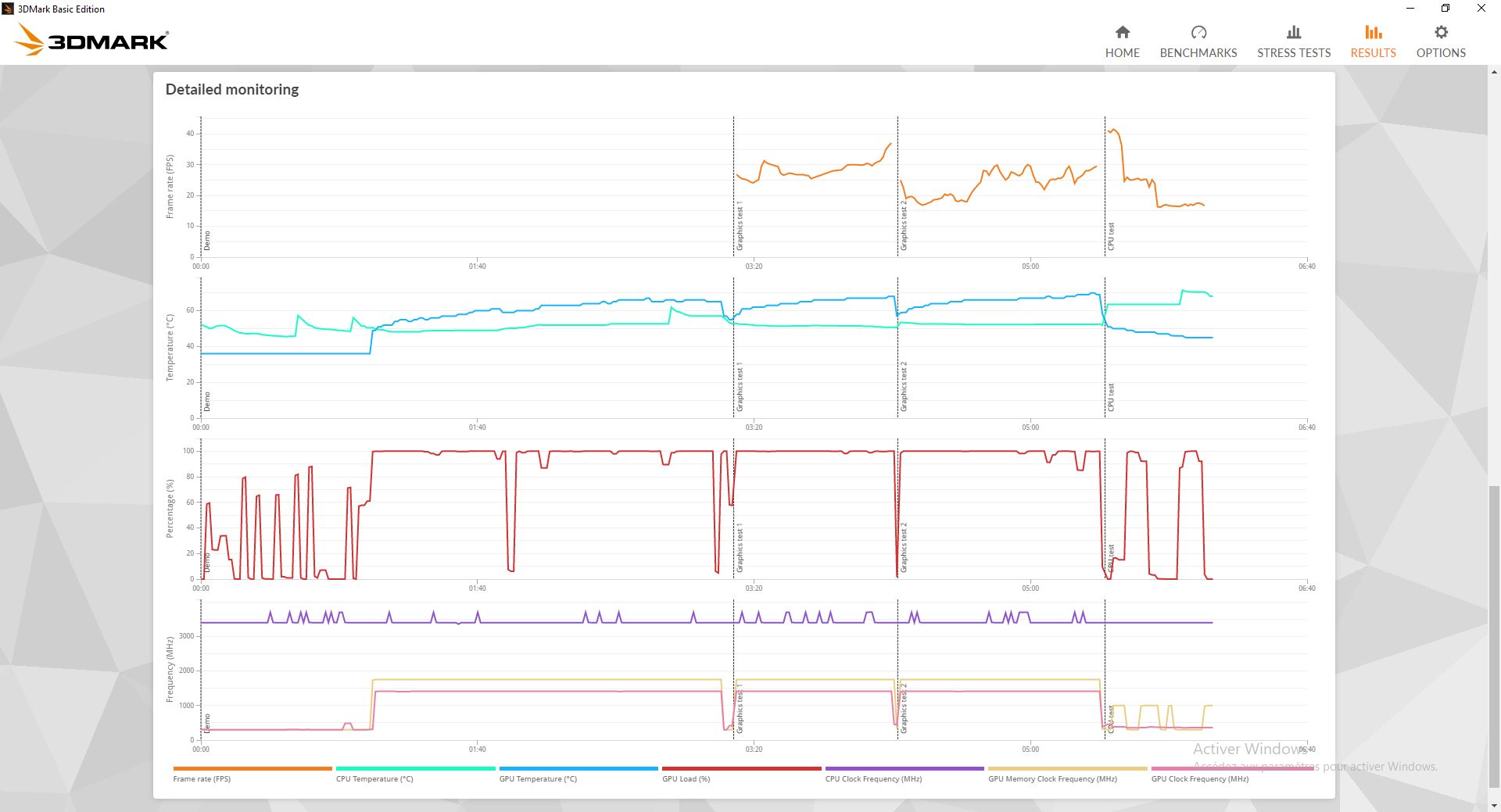Image resolution: width=1501 pixels, height=812 pixels.
Task: Click the CPU Temperature (°C) legend label
Action: 374,778
